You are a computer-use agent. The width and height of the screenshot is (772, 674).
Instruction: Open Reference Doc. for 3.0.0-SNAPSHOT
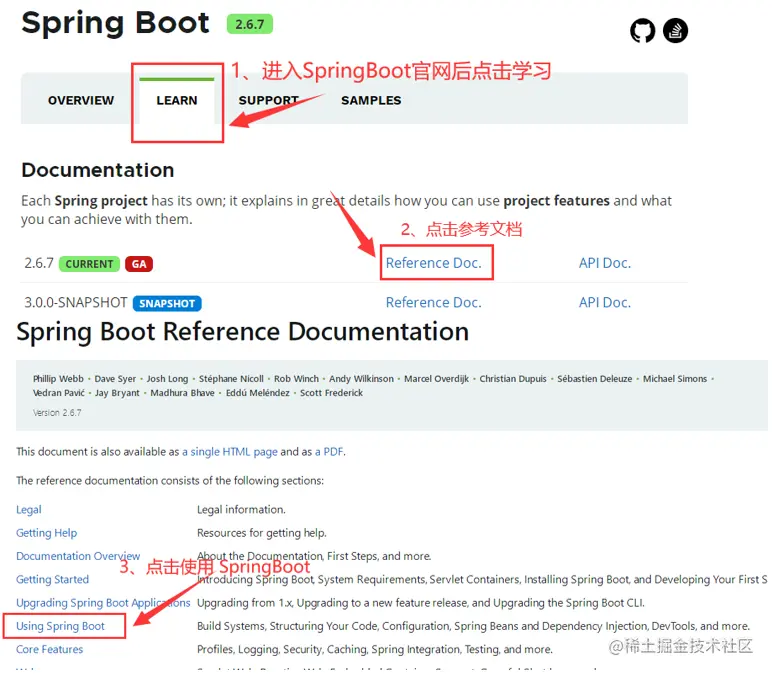coord(434,302)
